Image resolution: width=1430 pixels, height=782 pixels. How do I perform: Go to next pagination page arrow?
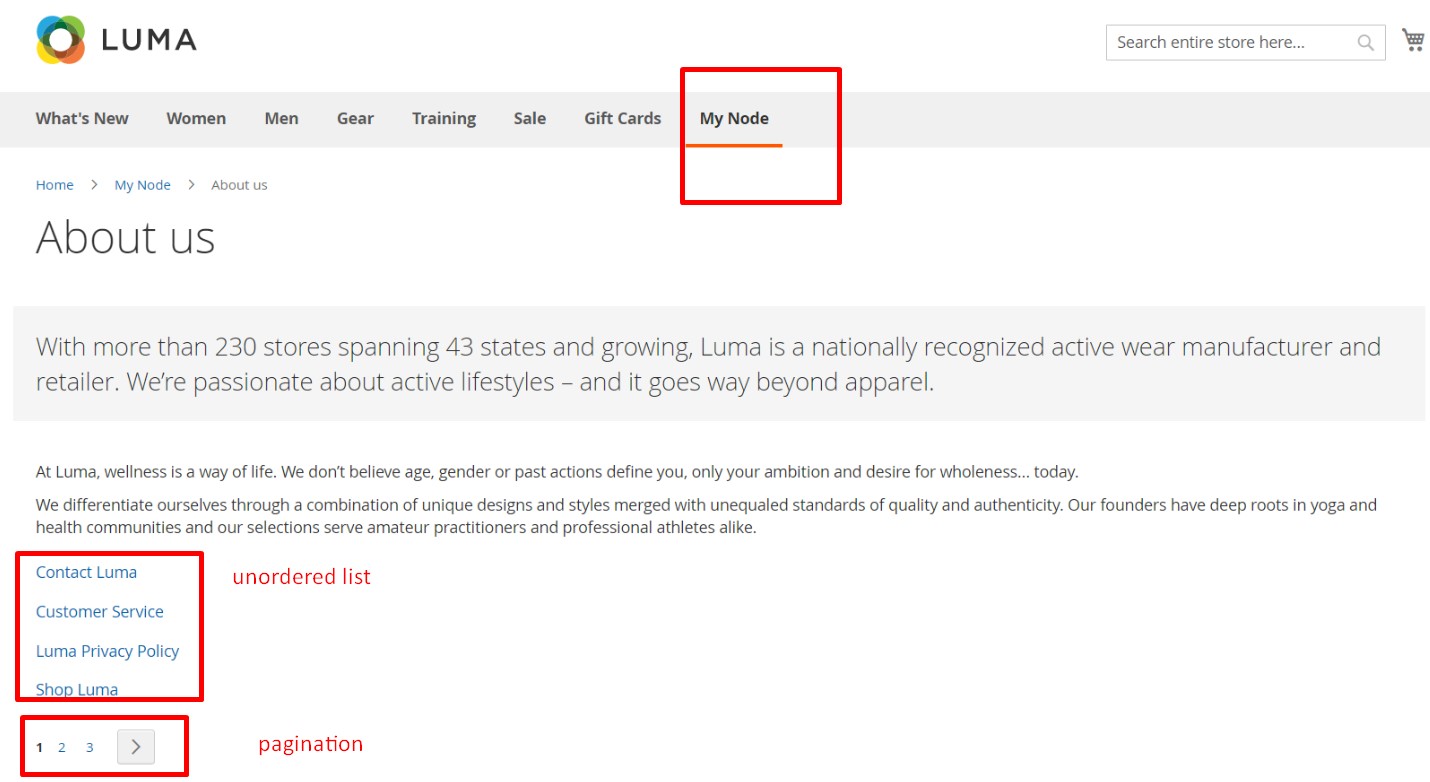[x=136, y=746]
